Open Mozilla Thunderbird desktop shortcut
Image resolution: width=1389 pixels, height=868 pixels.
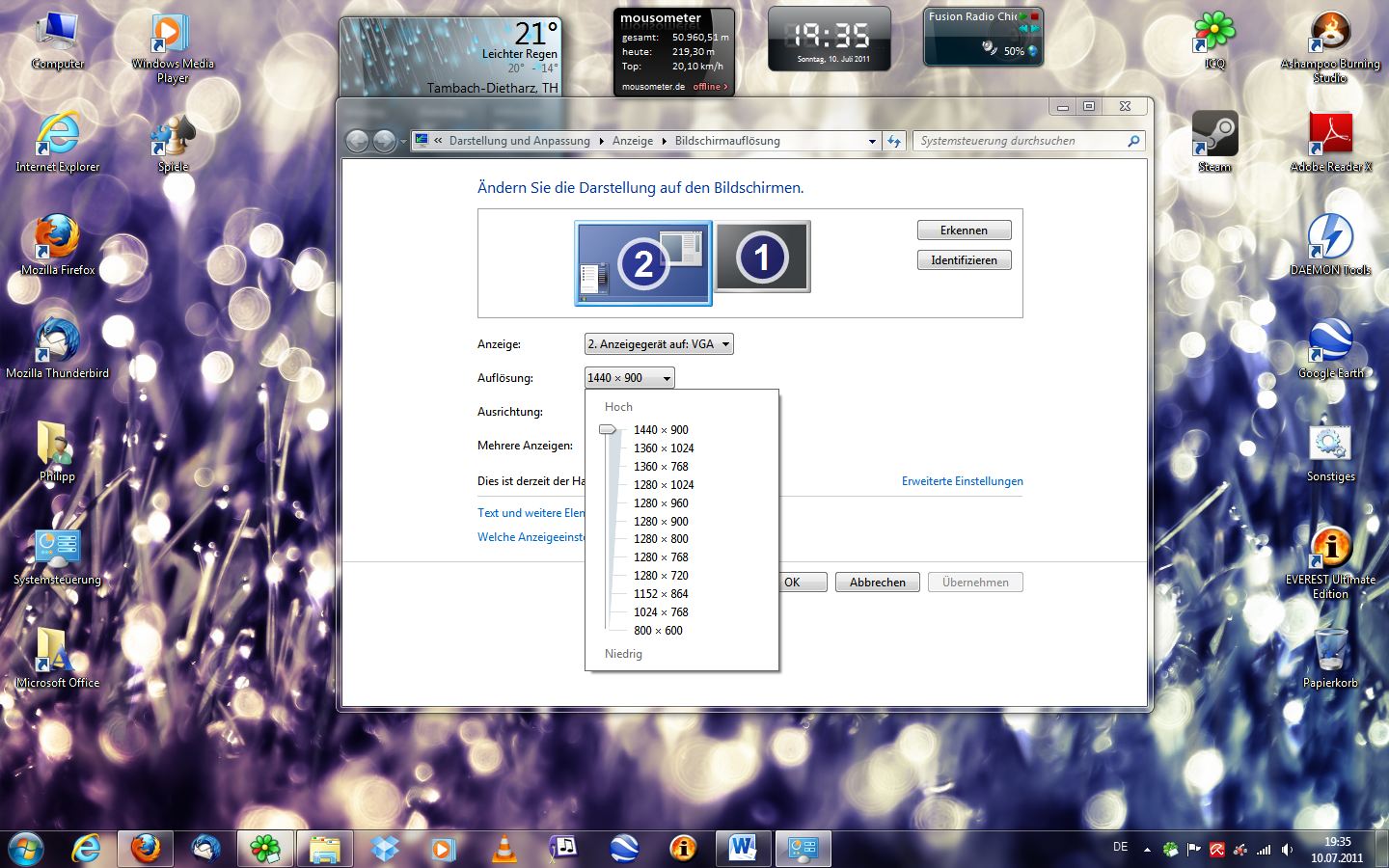pyautogui.click(x=58, y=348)
